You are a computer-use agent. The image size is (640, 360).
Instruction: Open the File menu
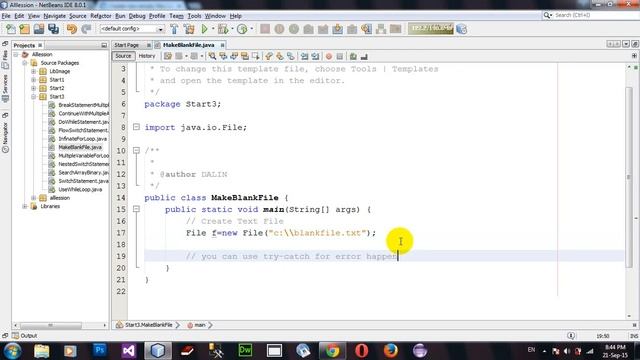click(x=6, y=16)
